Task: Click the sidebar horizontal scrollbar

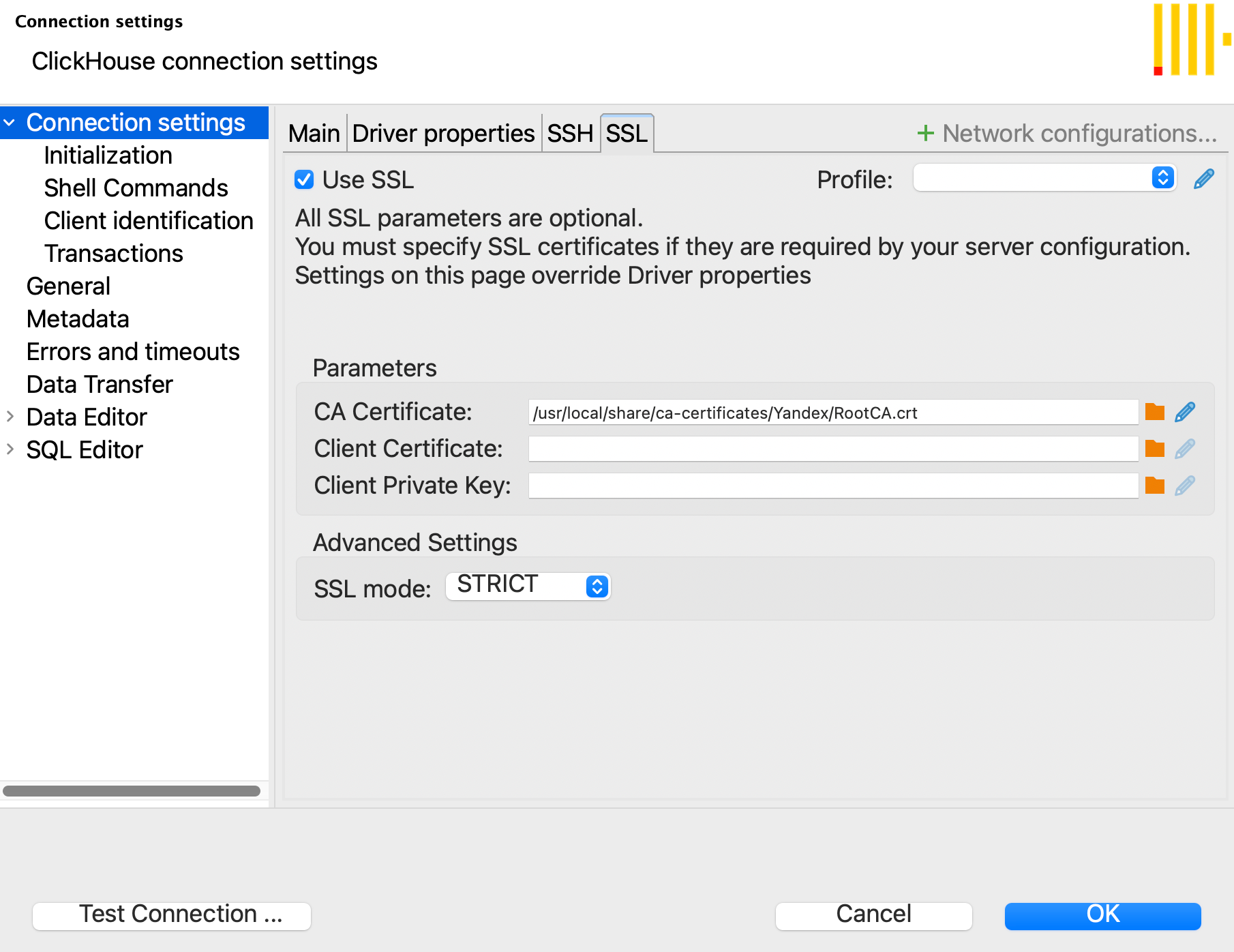Action: [x=132, y=791]
